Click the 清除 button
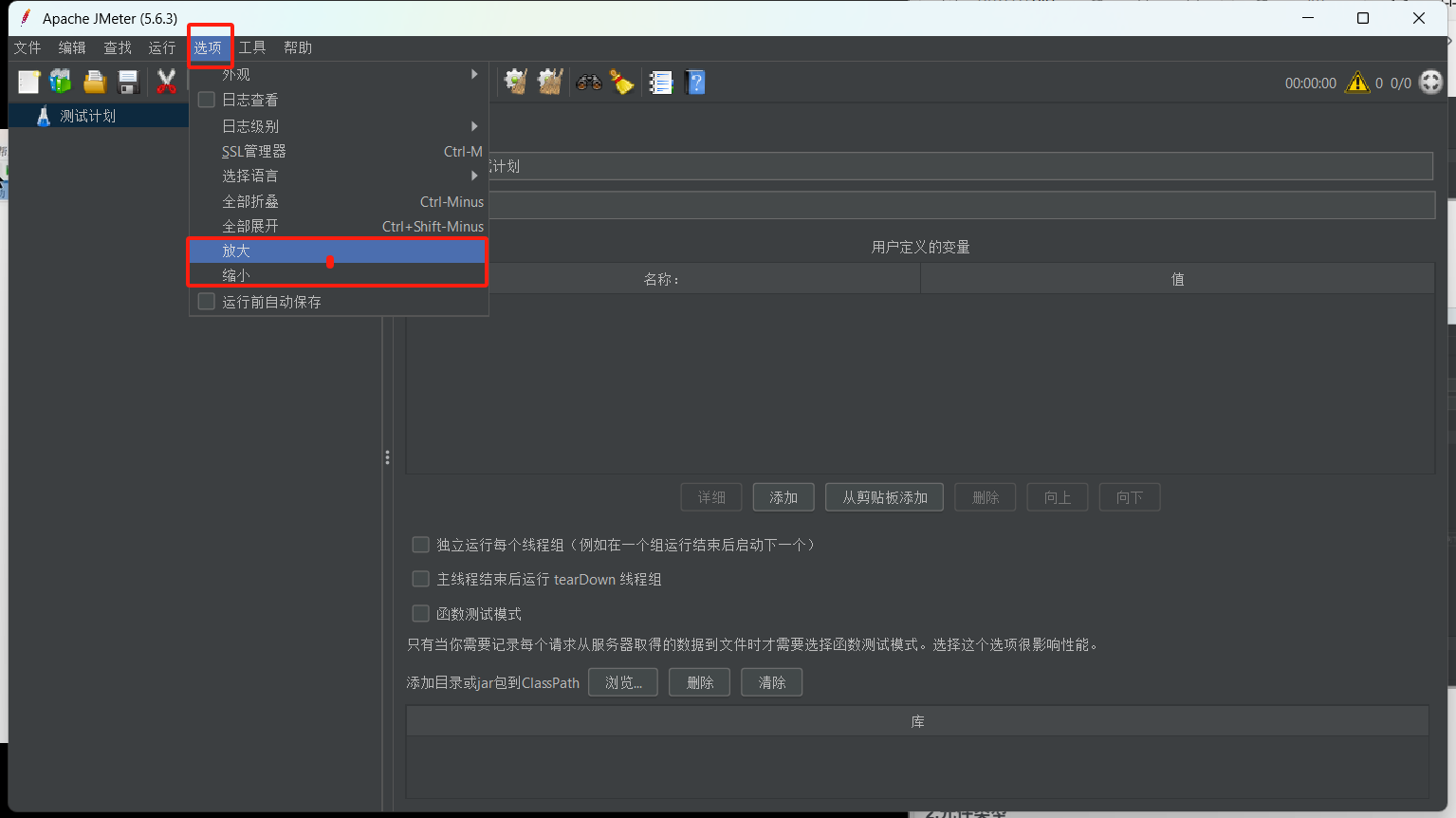This screenshot has height=818, width=1456. 772,682
